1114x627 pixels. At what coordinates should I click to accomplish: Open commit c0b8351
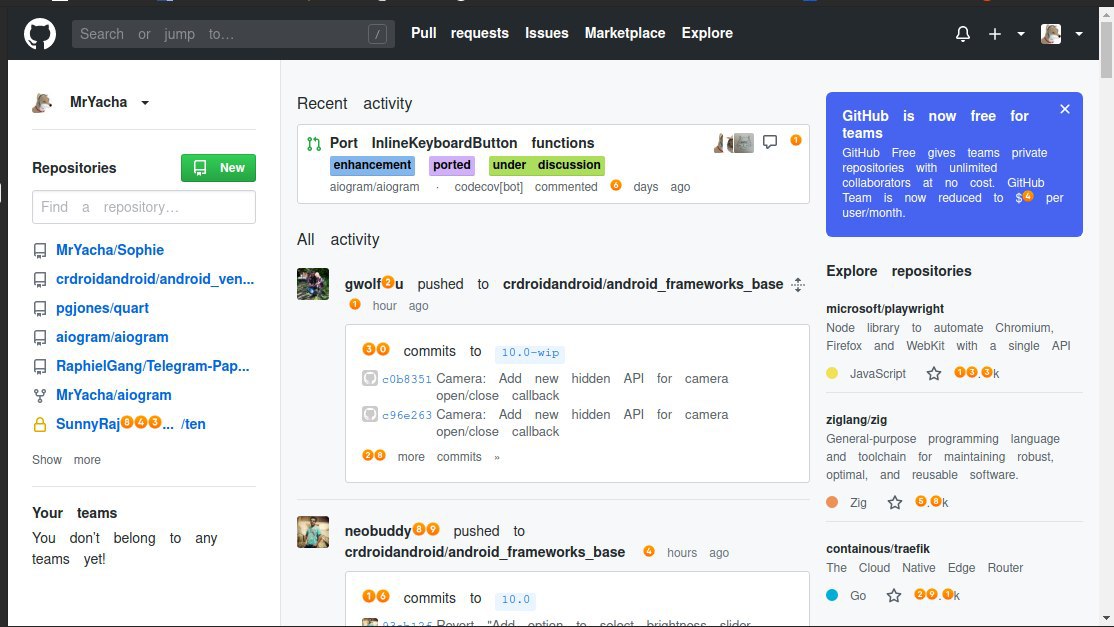tap(407, 379)
